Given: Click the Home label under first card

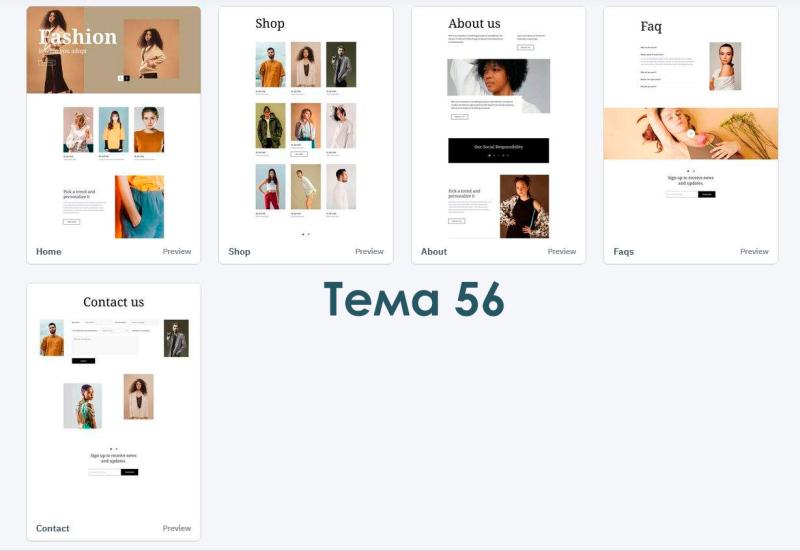Looking at the screenshot, I should coord(48,252).
